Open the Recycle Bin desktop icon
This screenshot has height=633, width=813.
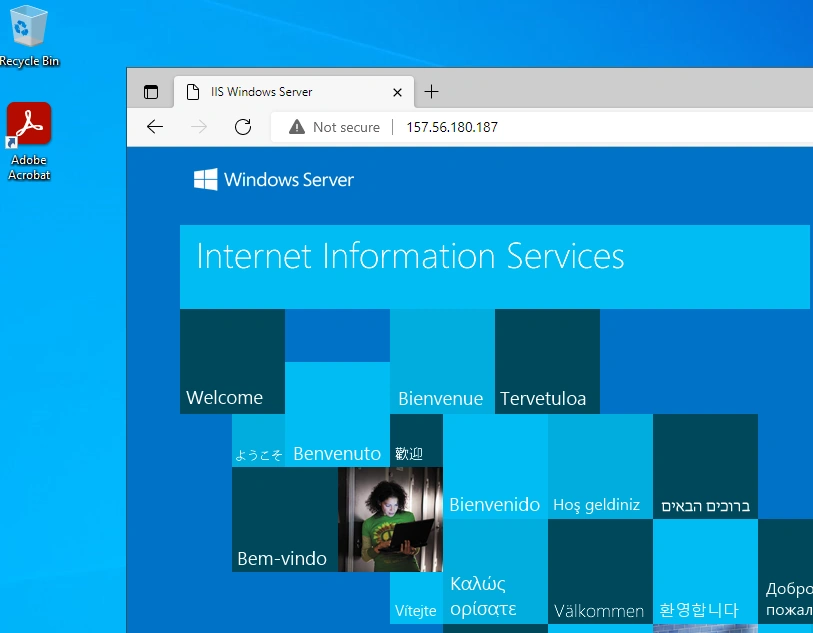click(29, 35)
